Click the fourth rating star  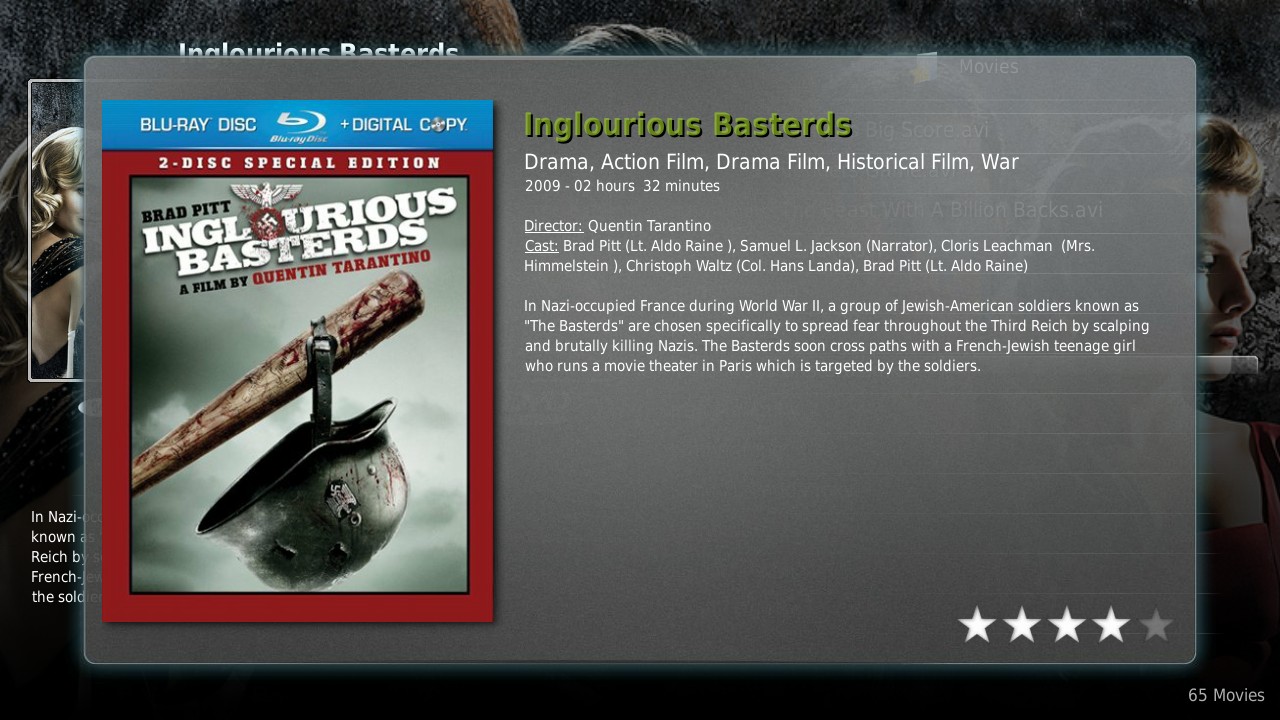1111,625
